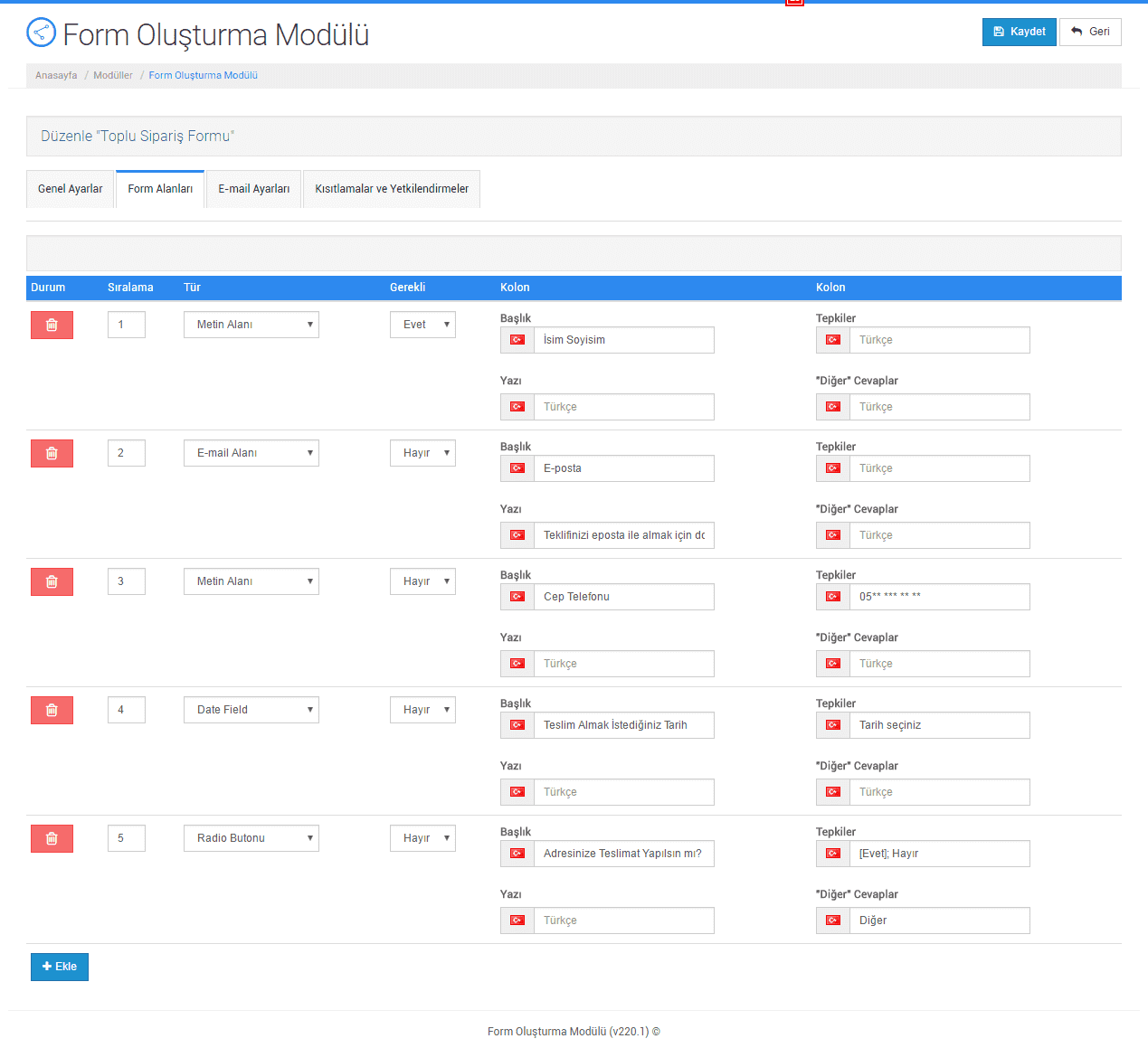This screenshot has height=1048, width=1148.
Task: Edit the Adresinize Teslimat Yapılsın mı? field
Action: pos(624,854)
